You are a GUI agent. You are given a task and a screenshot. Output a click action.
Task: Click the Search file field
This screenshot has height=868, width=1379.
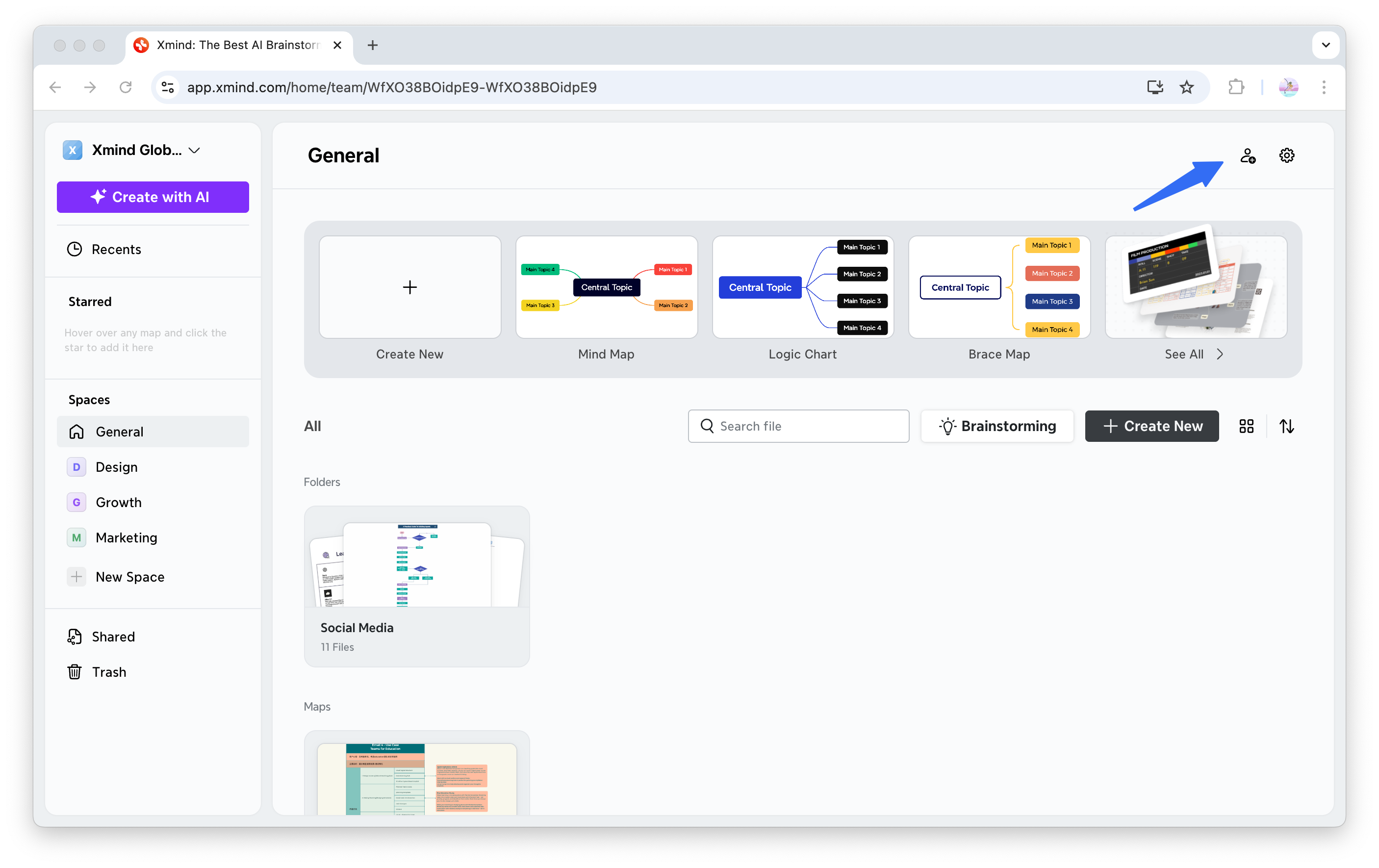point(798,426)
